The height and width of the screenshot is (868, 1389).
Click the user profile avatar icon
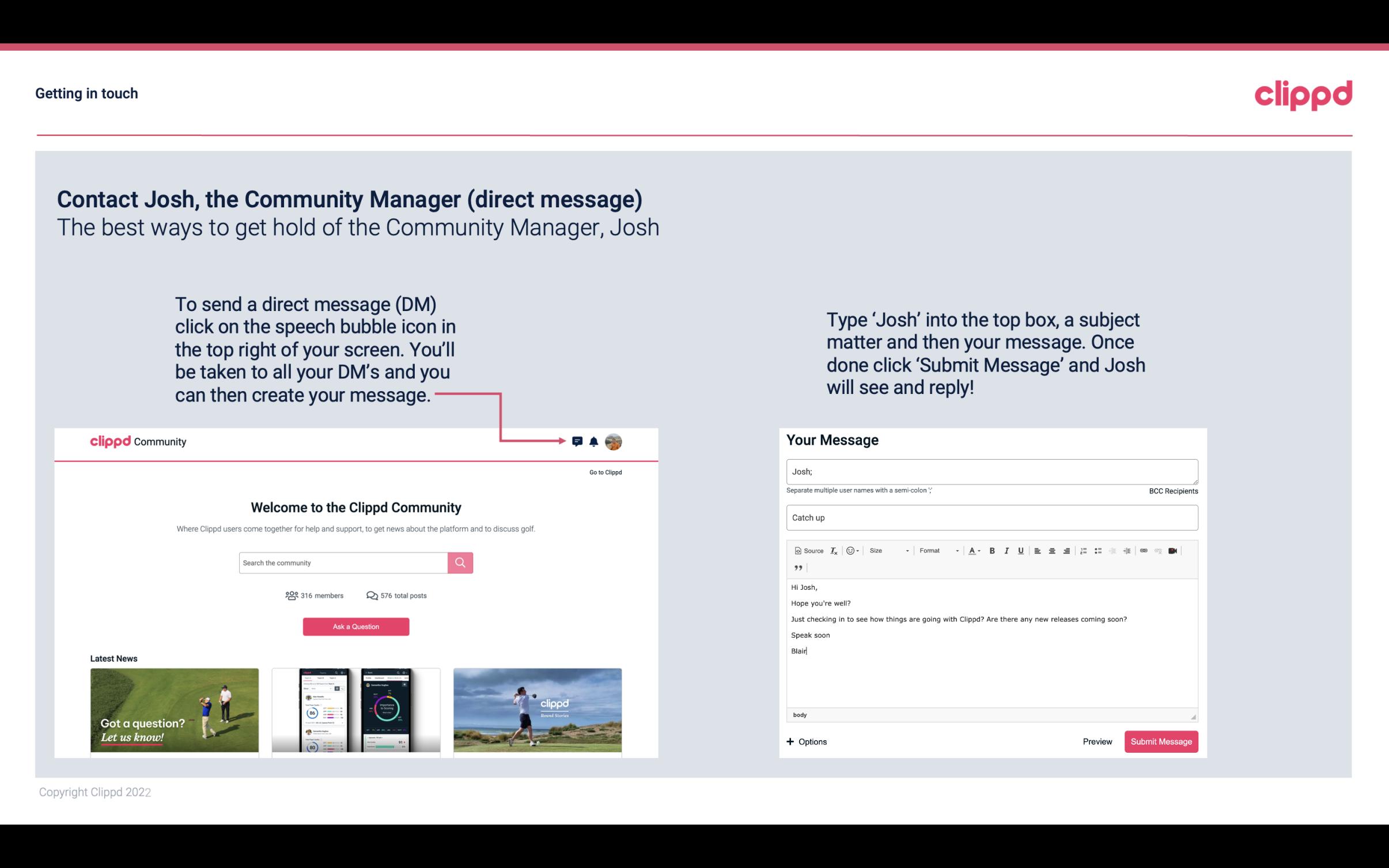(x=613, y=441)
